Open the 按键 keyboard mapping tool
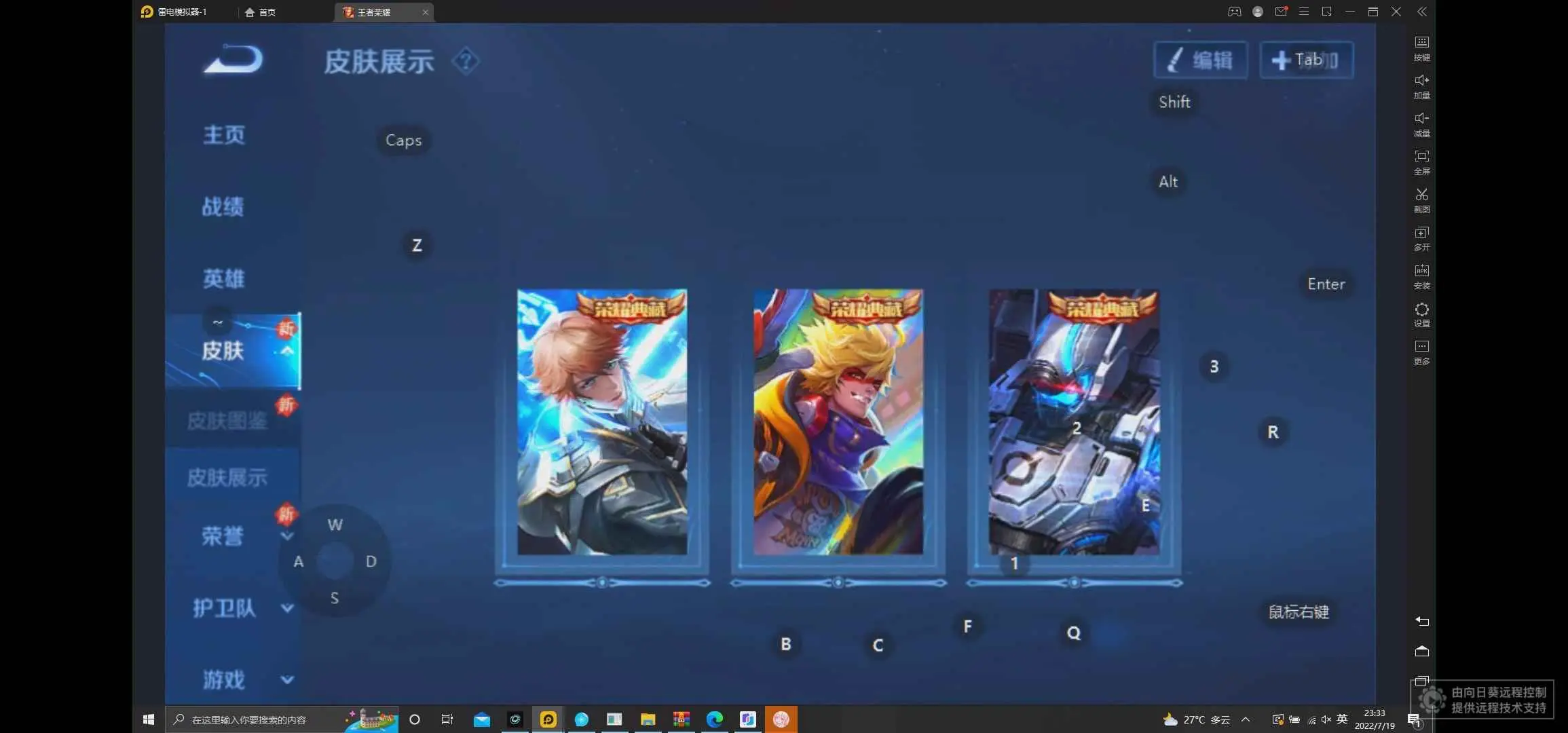Viewport: 1568px width, 733px height. point(1421,48)
